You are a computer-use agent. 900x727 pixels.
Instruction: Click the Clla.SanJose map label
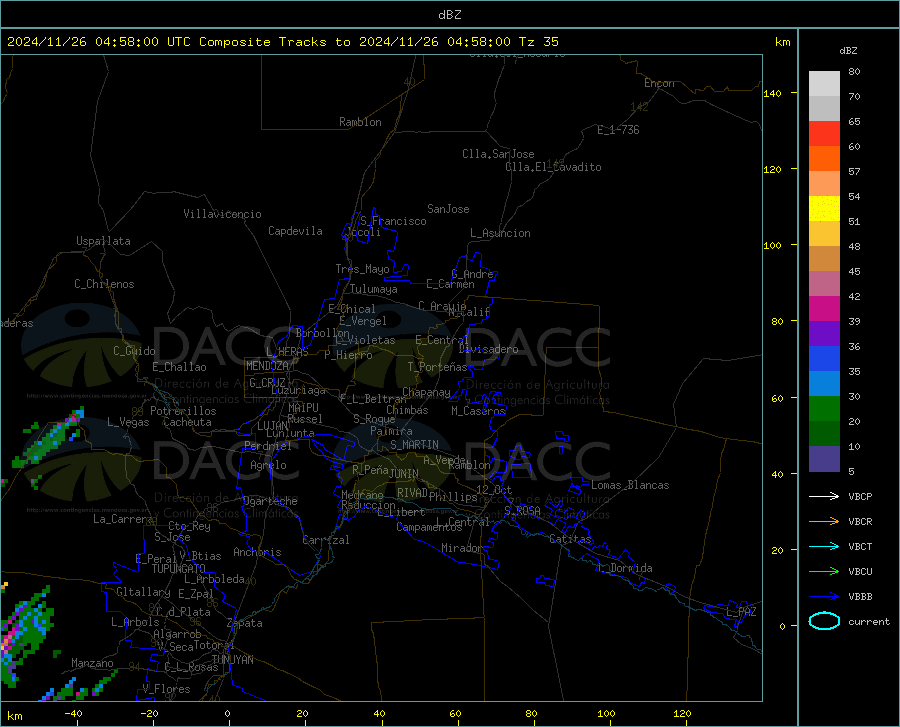tap(498, 154)
